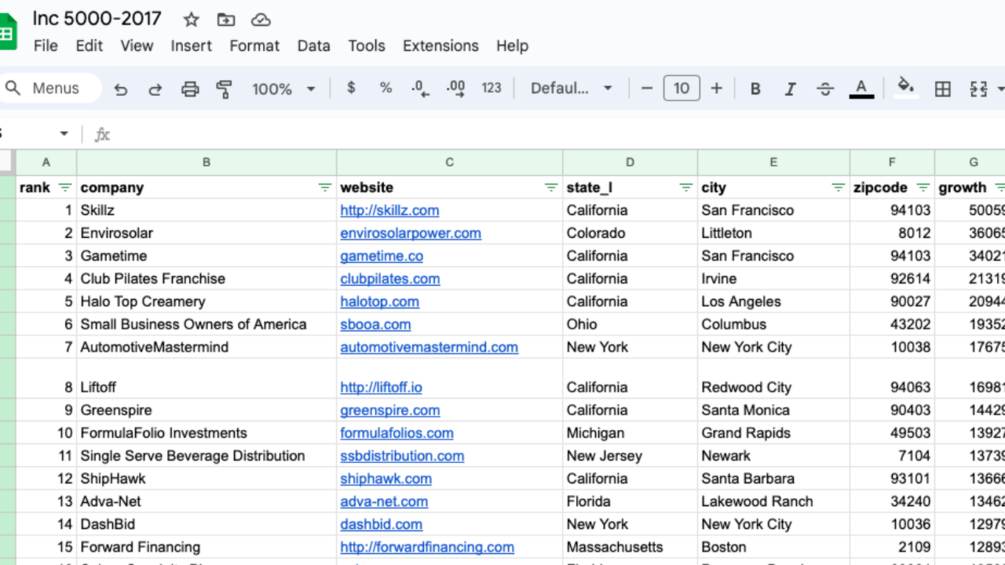Follow the http://skillz.com link

click(x=389, y=211)
